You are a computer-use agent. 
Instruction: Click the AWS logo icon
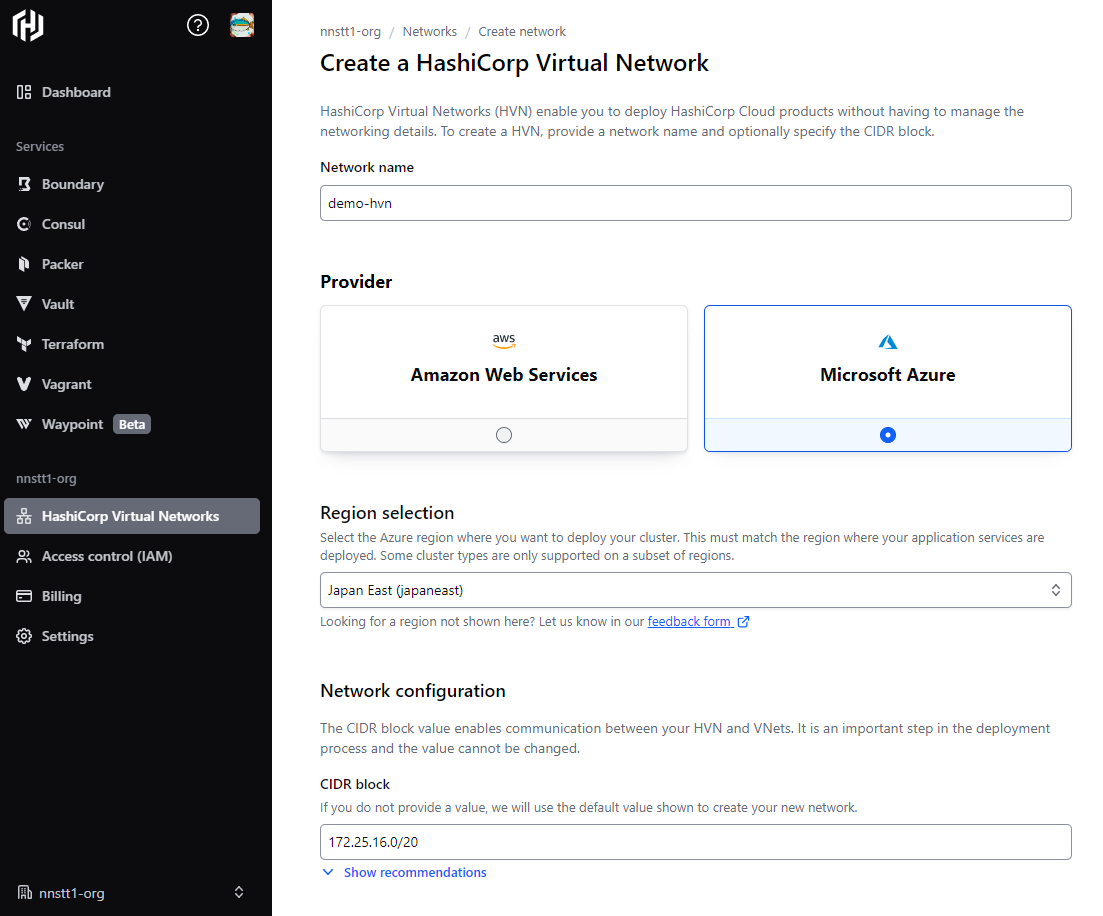click(504, 341)
